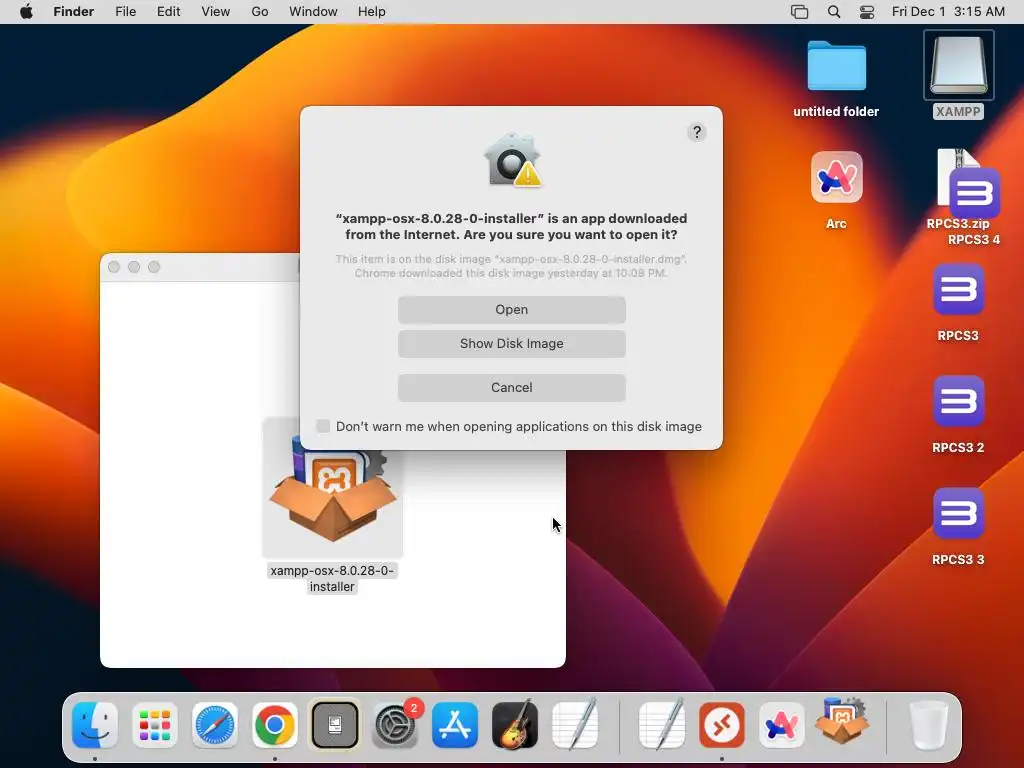Cancel the open app warning dialog
Image resolution: width=1024 pixels, height=768 pixels.
(x=511, y=387)
